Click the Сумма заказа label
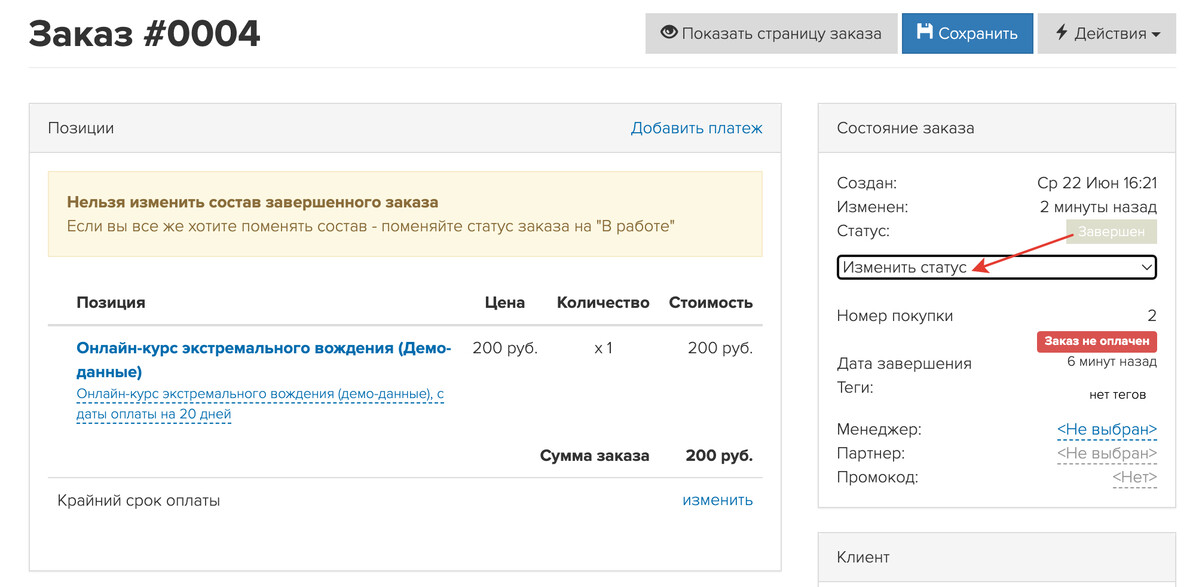 pos(595,456)
